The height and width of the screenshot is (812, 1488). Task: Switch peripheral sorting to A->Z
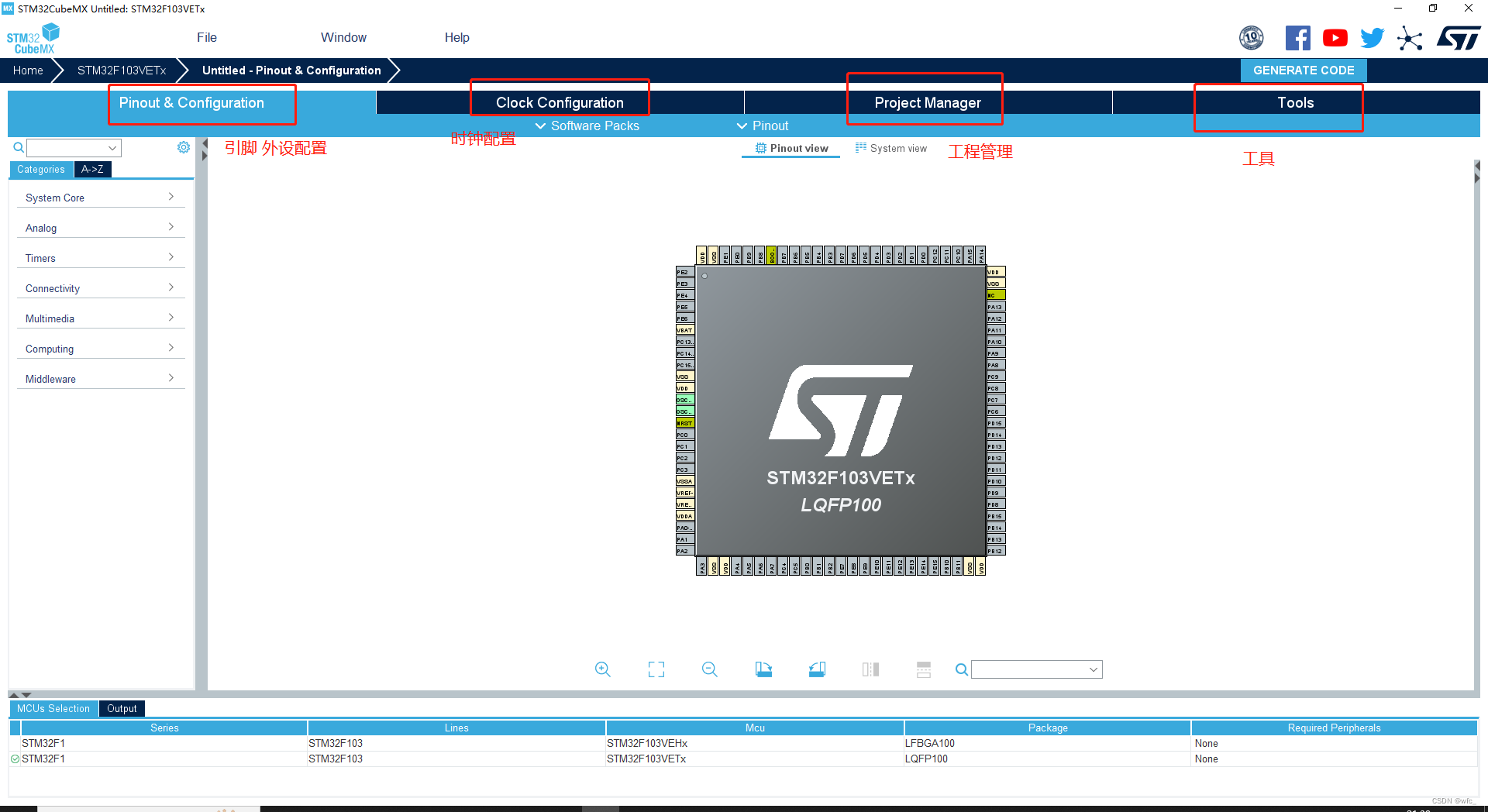[x=92, y=169]
